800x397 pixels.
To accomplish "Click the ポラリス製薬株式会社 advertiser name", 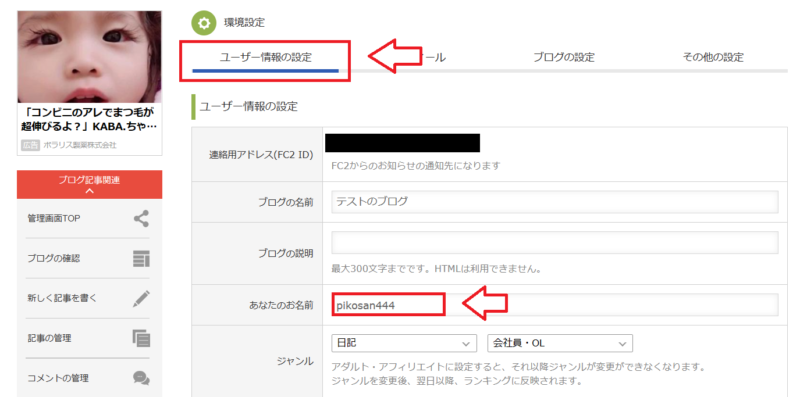I will pos(80,145).
